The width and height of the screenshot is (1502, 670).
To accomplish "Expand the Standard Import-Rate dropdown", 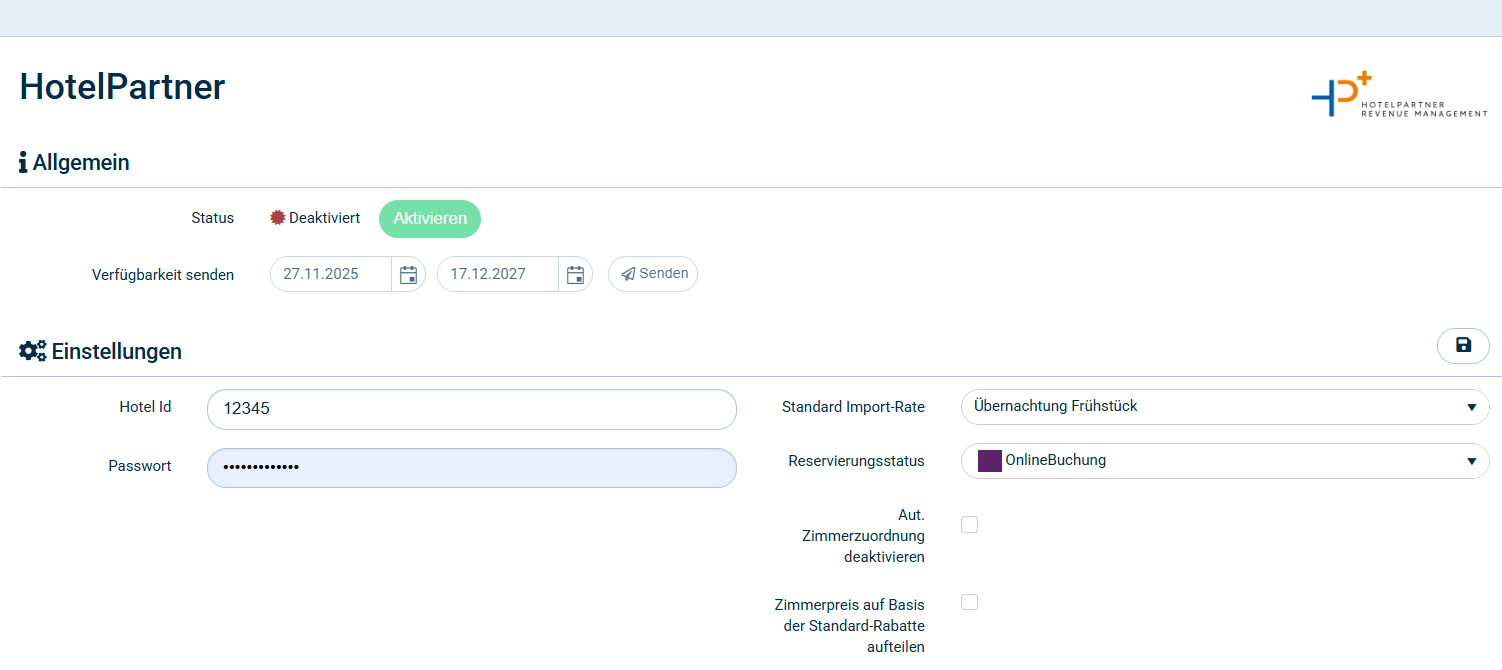I will click(1224, 407).
